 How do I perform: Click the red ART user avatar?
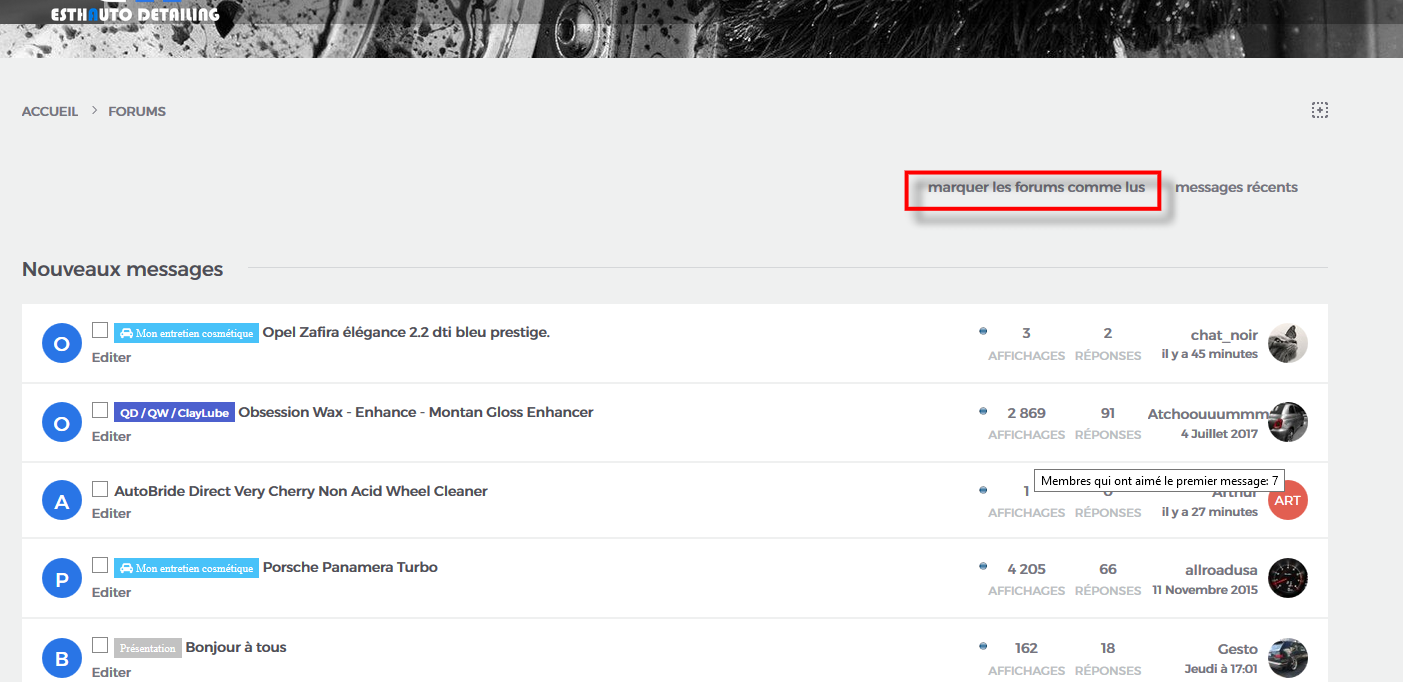(1287, 500)
